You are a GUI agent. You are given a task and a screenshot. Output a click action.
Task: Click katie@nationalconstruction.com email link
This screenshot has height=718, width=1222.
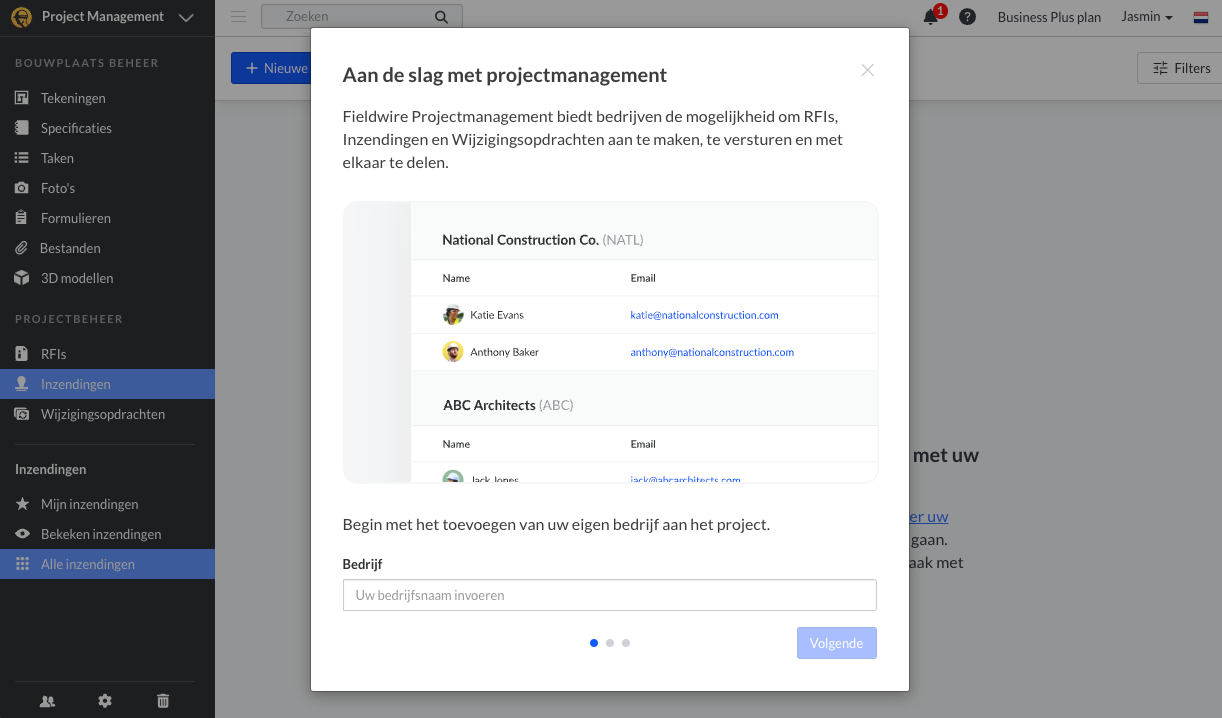point(704,315)
